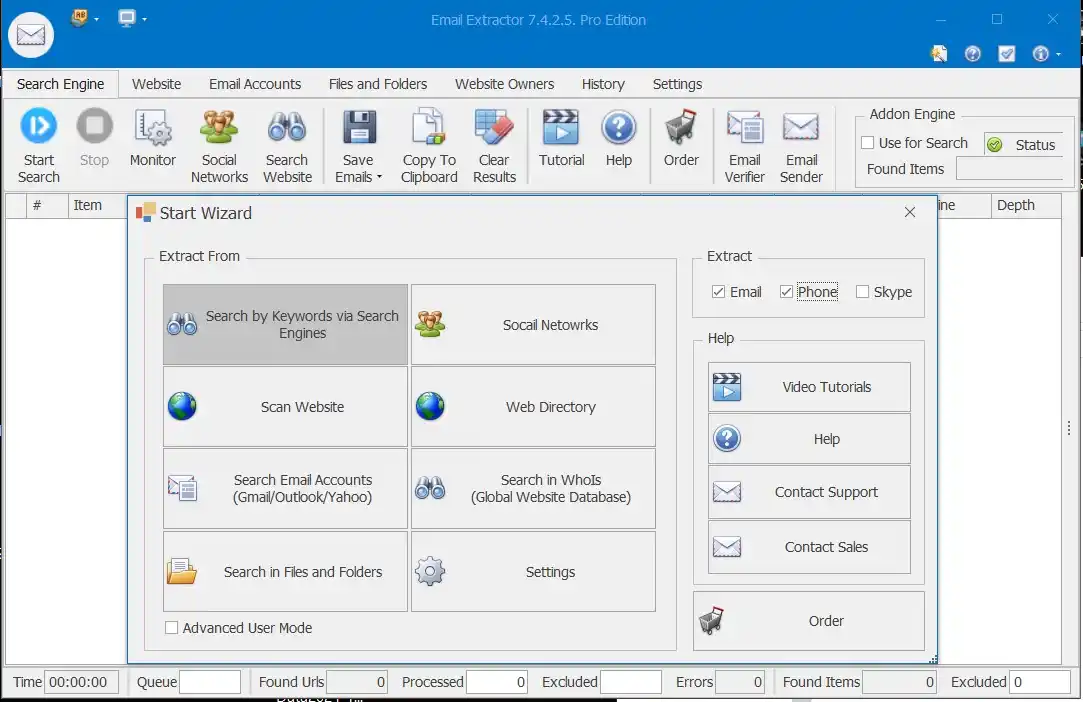1083x702 pixels.
Task: Enable Advanced User Mode checkbox
Action: [171, 627]
